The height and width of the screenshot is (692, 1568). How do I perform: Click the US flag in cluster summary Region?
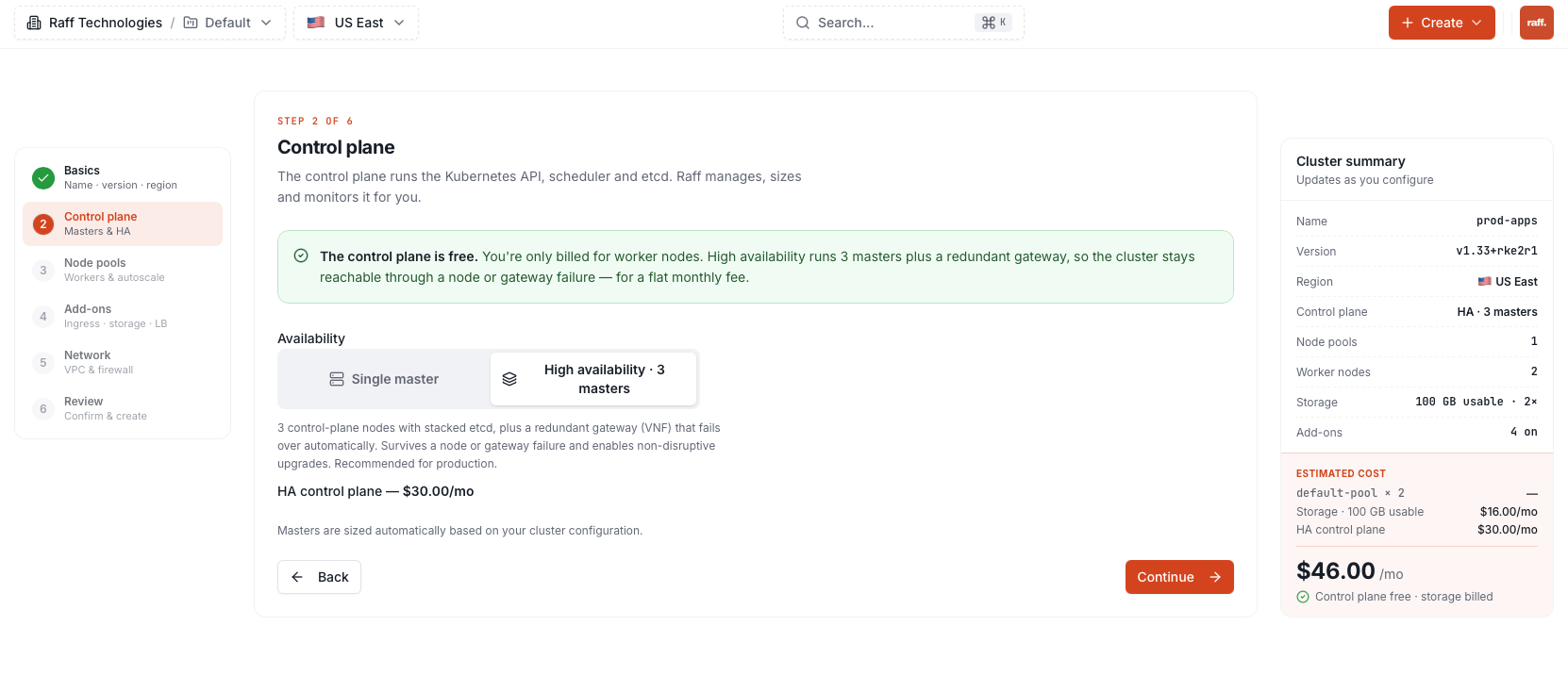[x=1484, y=281]
